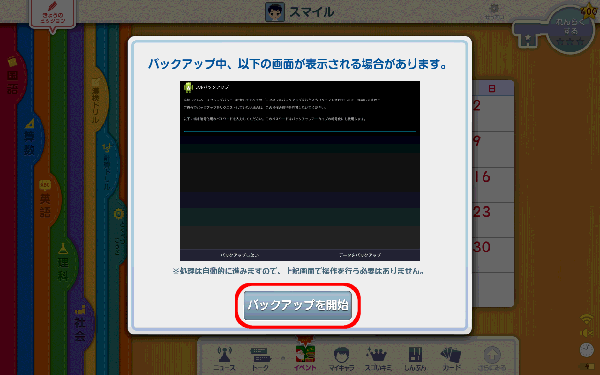
Task: Click the backup screen preview thumbnail
Action: point(300,171)
